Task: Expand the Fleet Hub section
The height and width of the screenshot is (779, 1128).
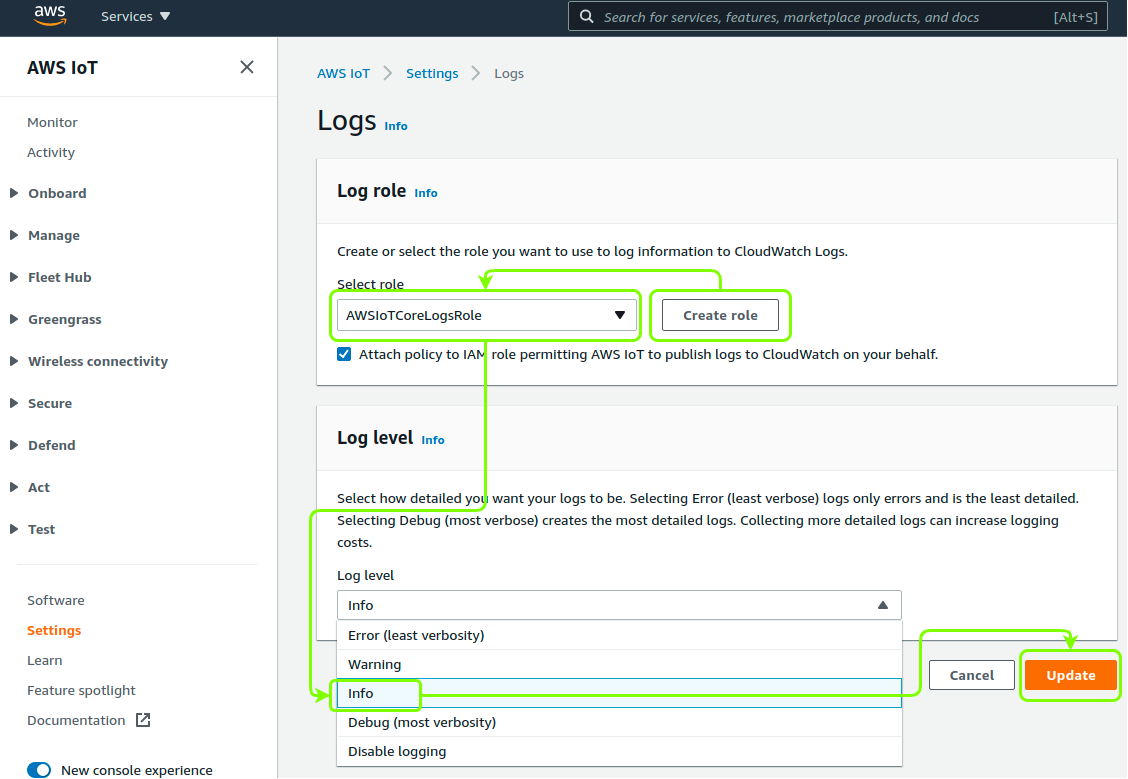Action: (59, 278)
